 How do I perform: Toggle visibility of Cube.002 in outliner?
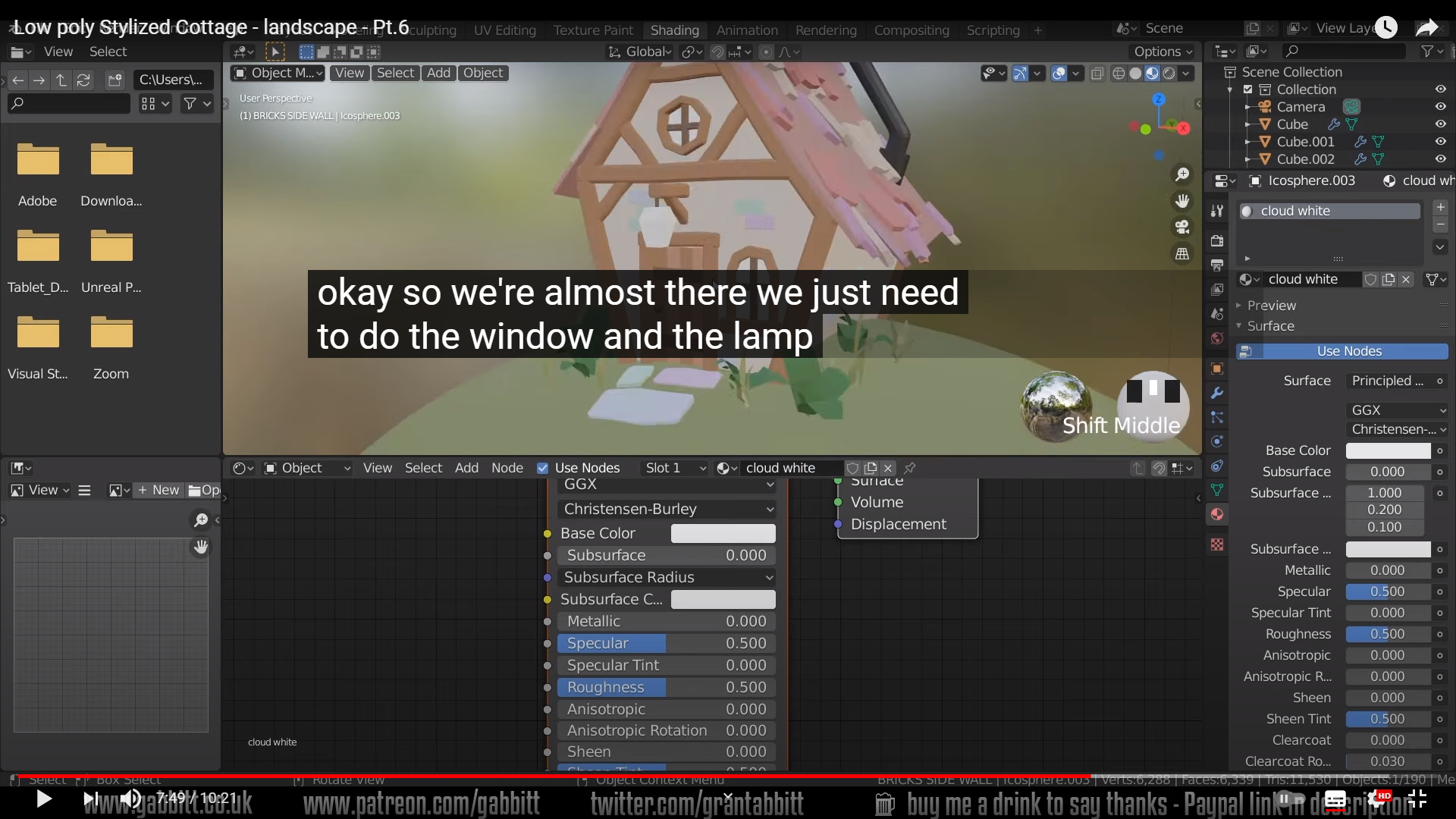[1440, 159]
